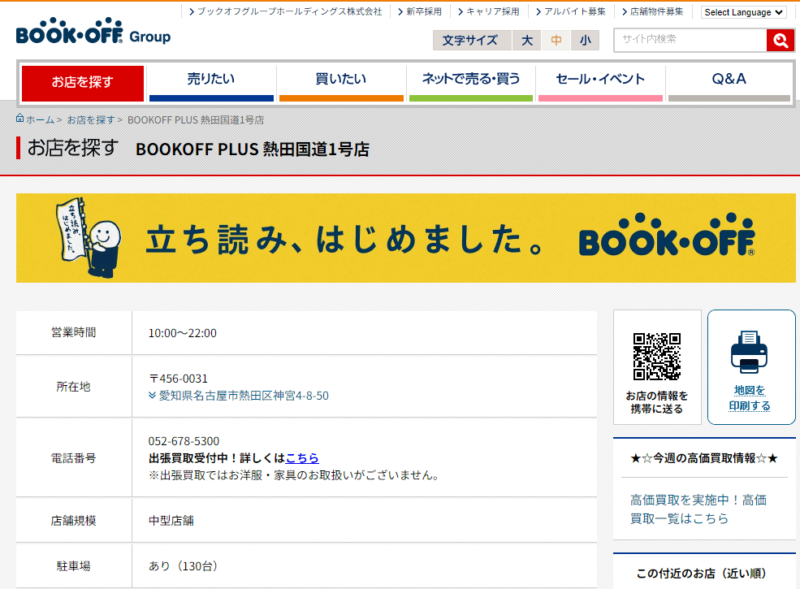Open the 買いたい navigation tab
Viewport: 800px width, 589px height.
tap(341, 83)
